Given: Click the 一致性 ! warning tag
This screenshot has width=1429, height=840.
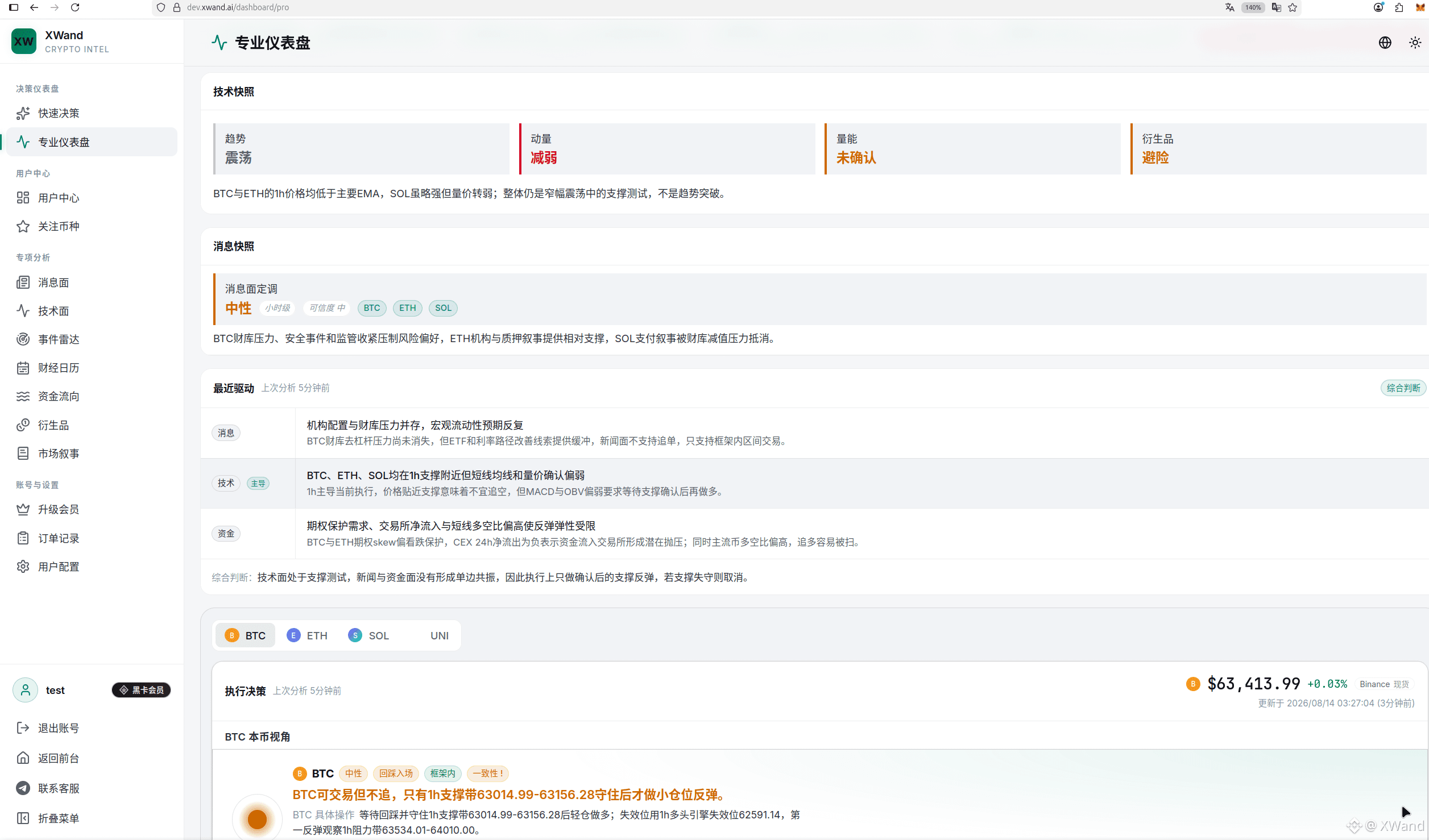Looking at the screenshot, I should tap(488, 774).
